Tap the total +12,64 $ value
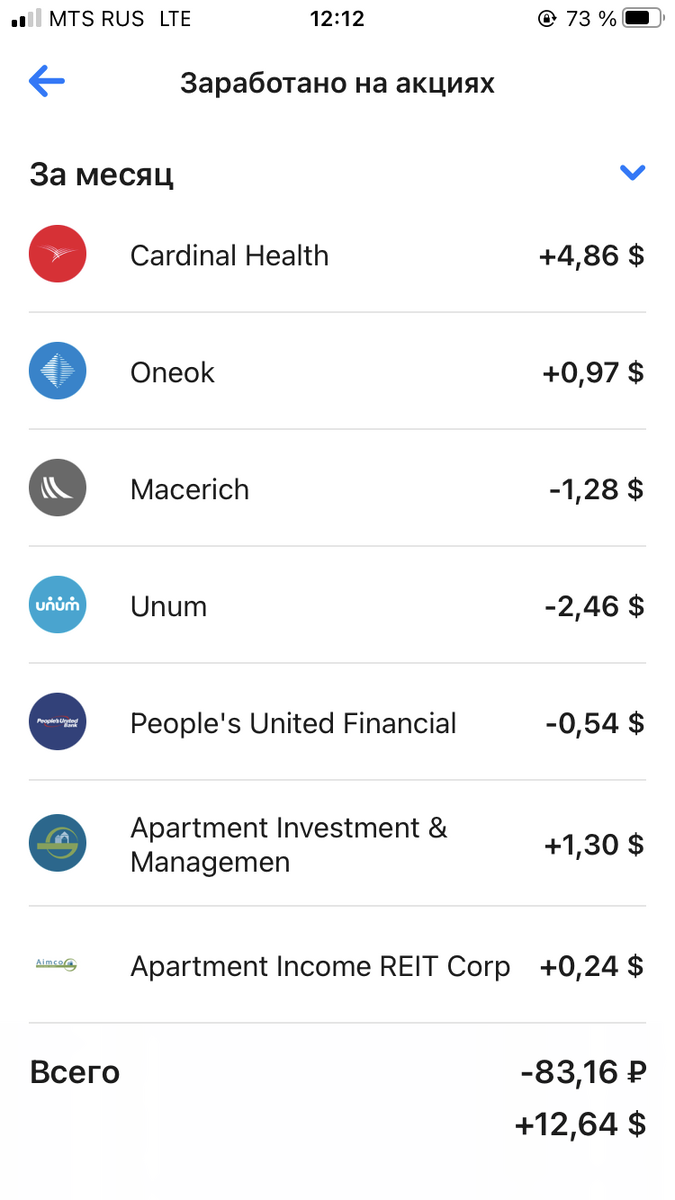 click(581, 1124)
